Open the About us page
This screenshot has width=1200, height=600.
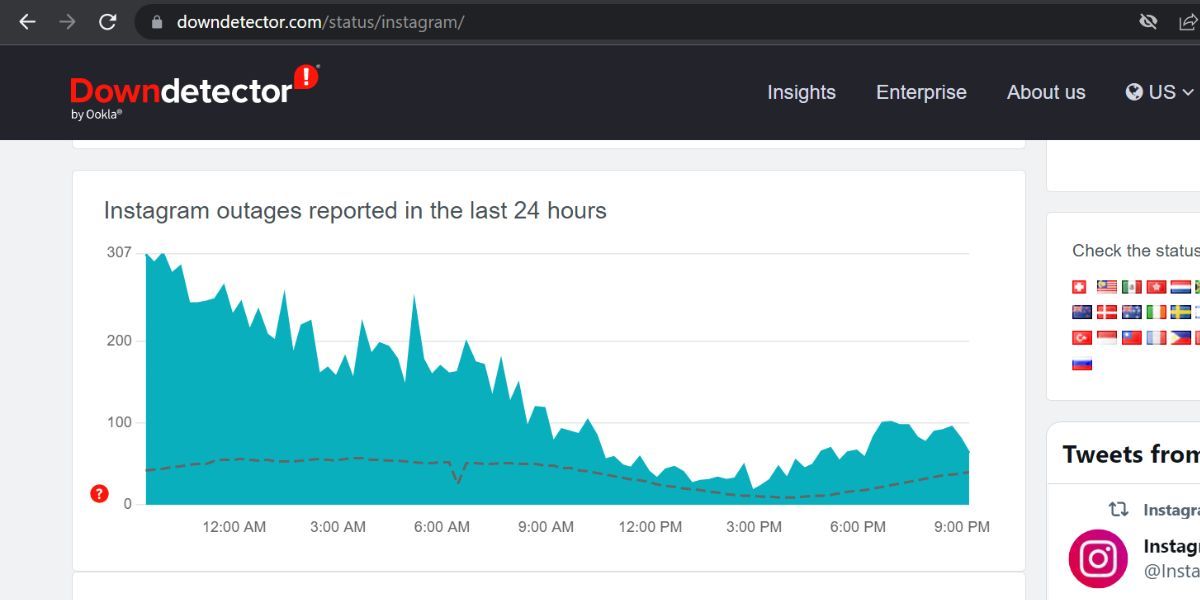coord(1046,92)
